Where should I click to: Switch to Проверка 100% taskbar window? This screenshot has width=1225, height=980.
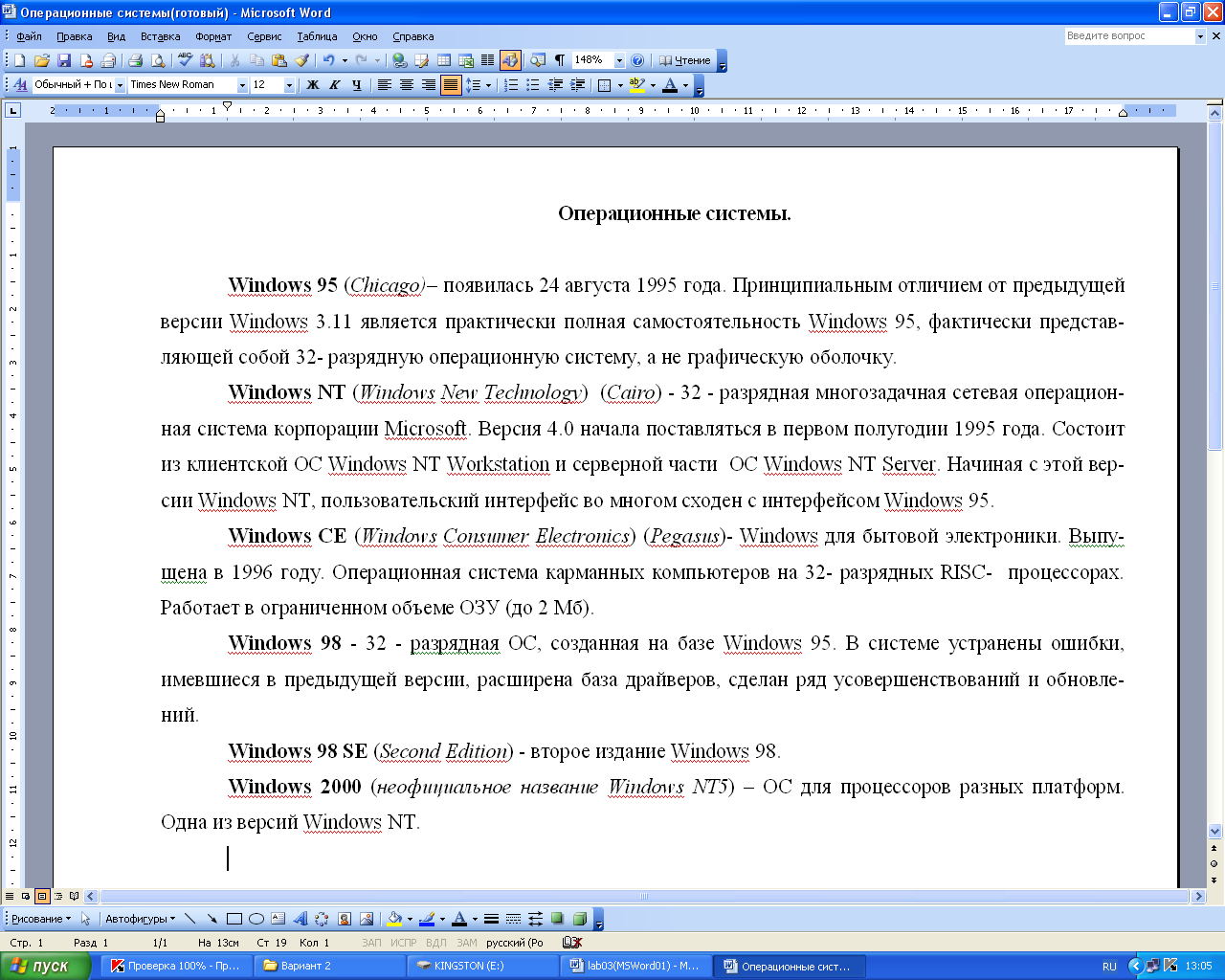click(175, 966)
